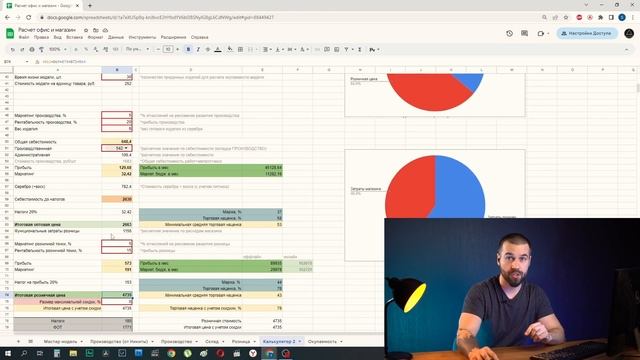Open Расширения menu
The image size is (640, 360).
[173, 37]
